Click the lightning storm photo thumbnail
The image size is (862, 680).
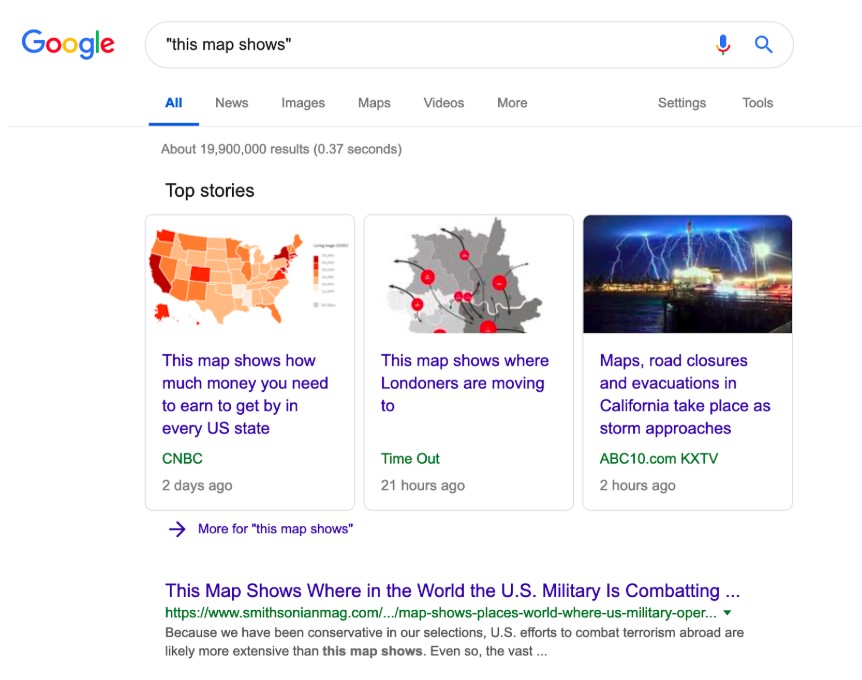687,275
